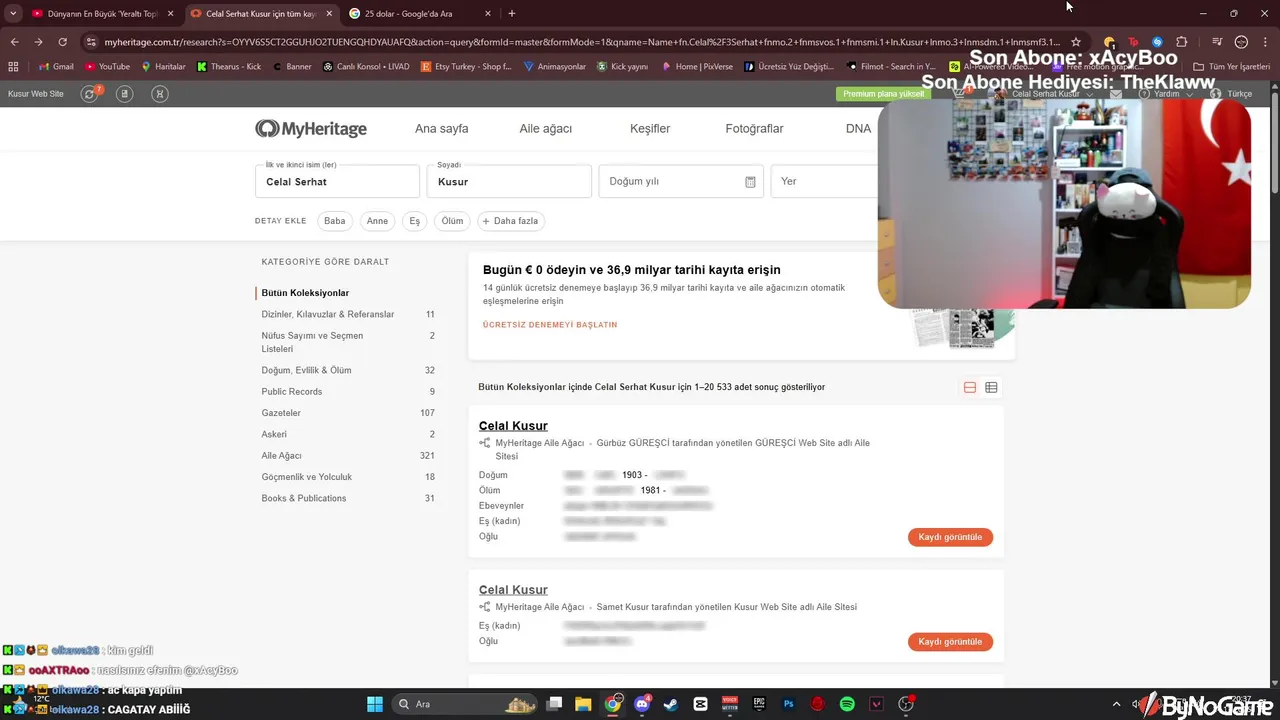The height and width of the screenshot is (720, 1280).
Task: Open Discord from taskbar
Action: tap(642, 704)
